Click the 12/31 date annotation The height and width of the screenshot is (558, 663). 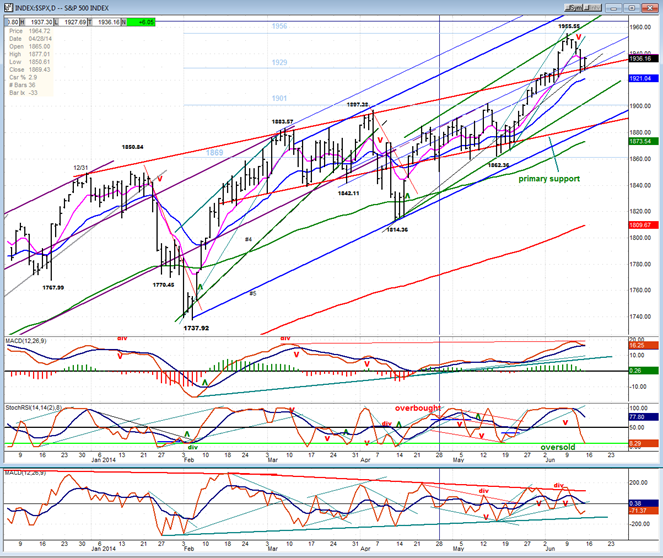[x=80, y=168]
